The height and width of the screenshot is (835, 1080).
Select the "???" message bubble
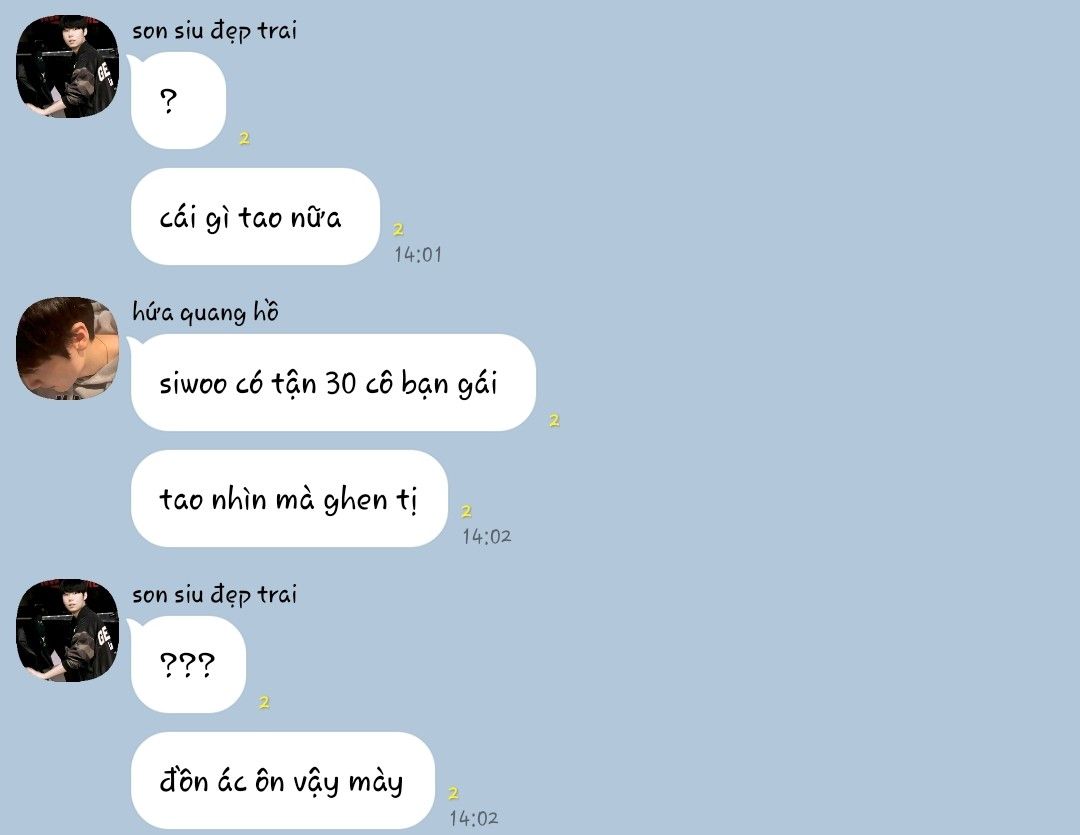187,664
